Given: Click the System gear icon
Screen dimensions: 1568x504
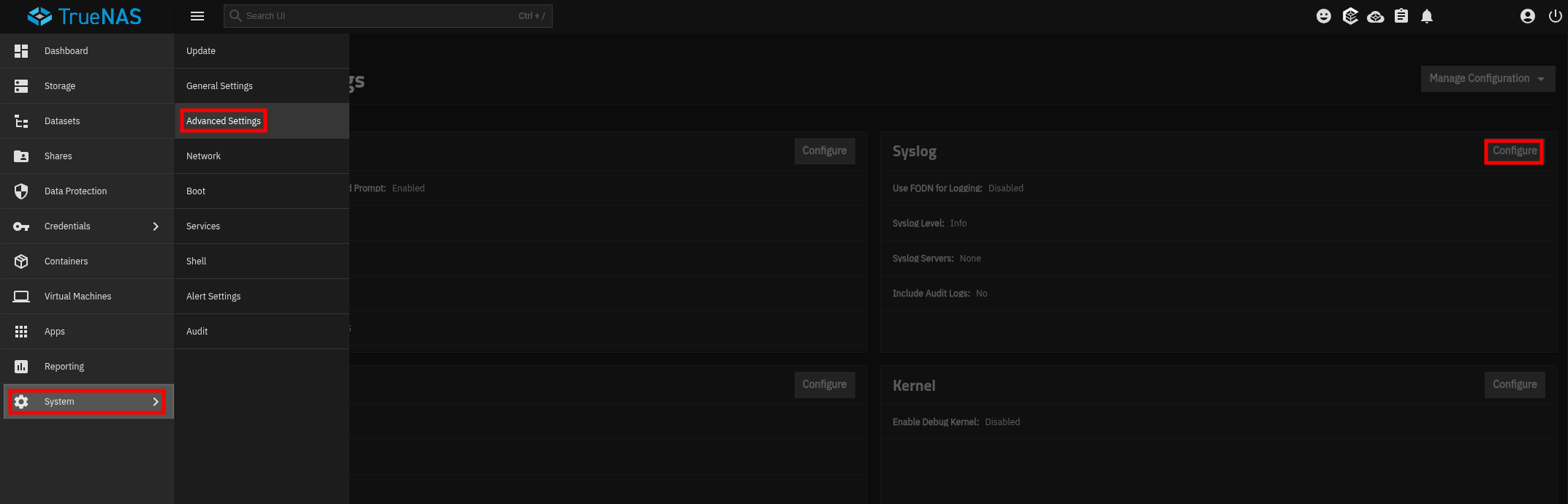Looking at the screenshot, I should 21,402.
